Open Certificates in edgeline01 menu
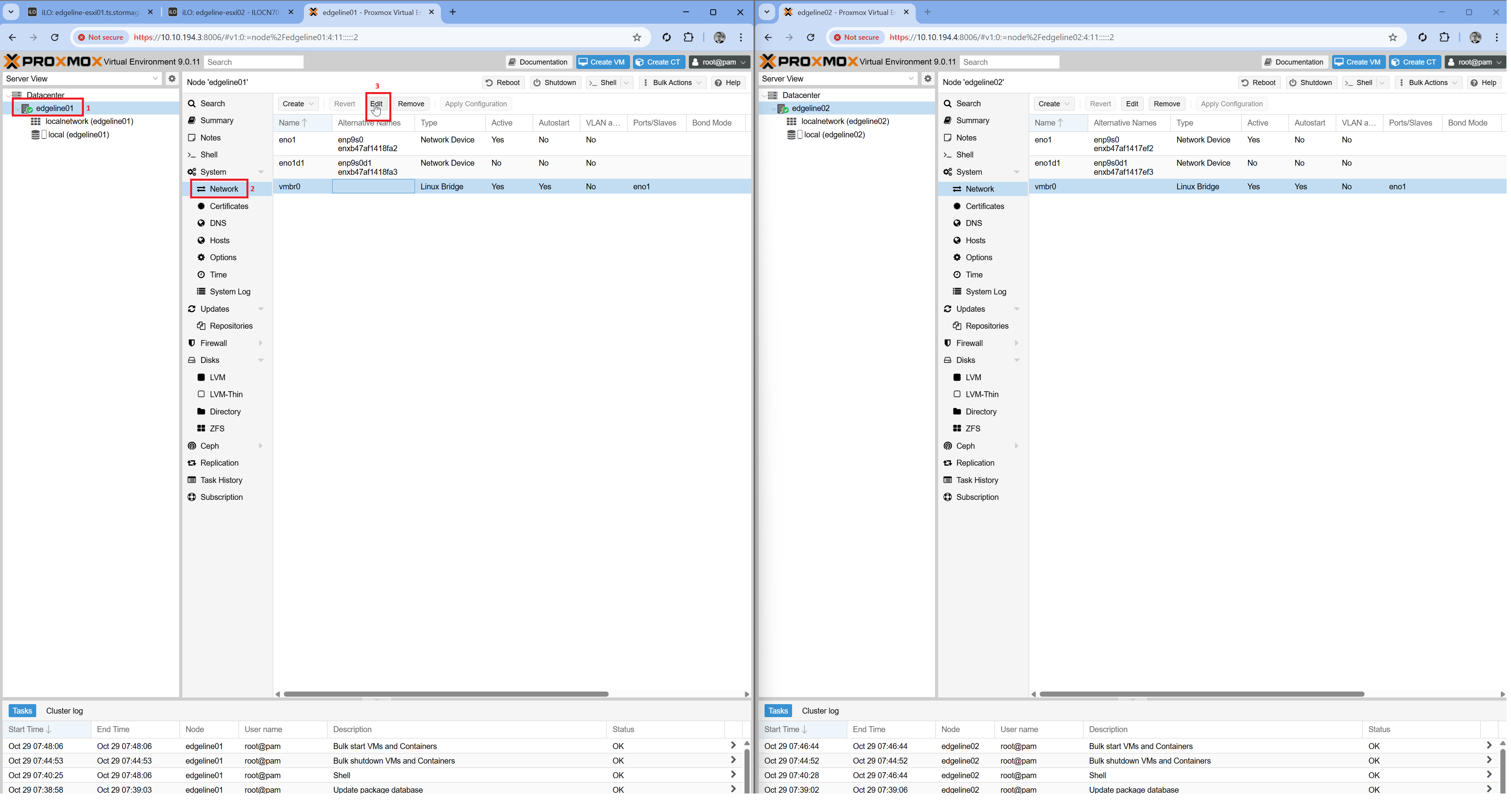 pos(229,206)
